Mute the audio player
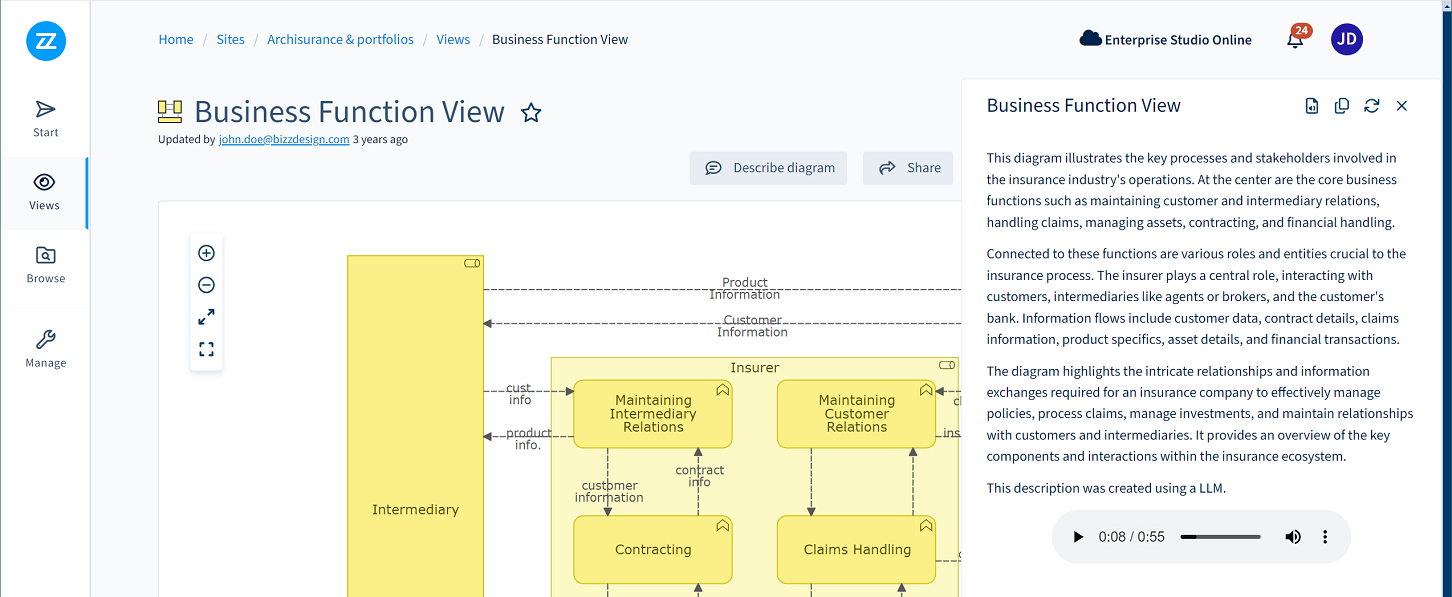The width and height of the screenshot is (1452, 597). tap(1293, 537)
